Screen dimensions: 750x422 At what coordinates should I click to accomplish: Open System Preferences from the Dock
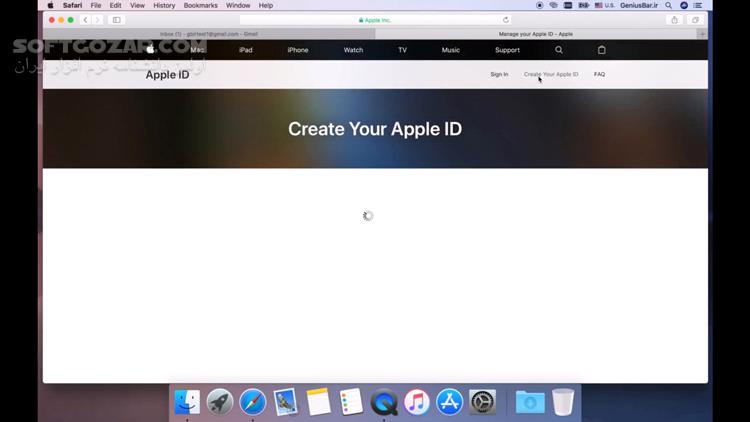tap(482, 402)
